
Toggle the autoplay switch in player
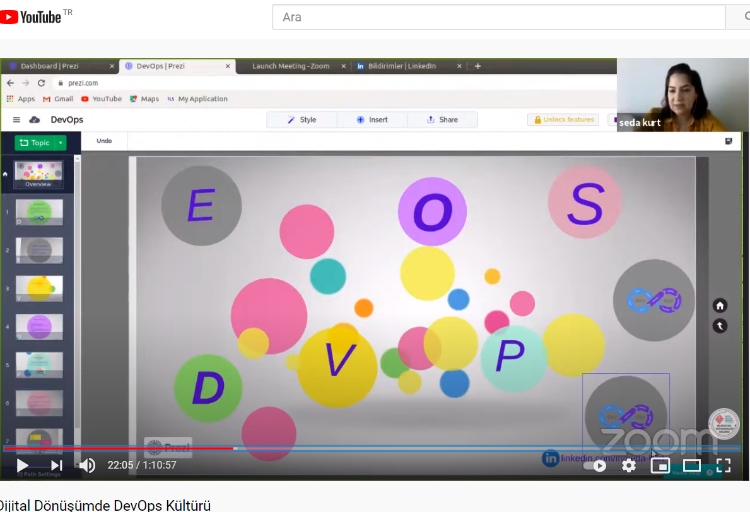click(x=596, y=465)
